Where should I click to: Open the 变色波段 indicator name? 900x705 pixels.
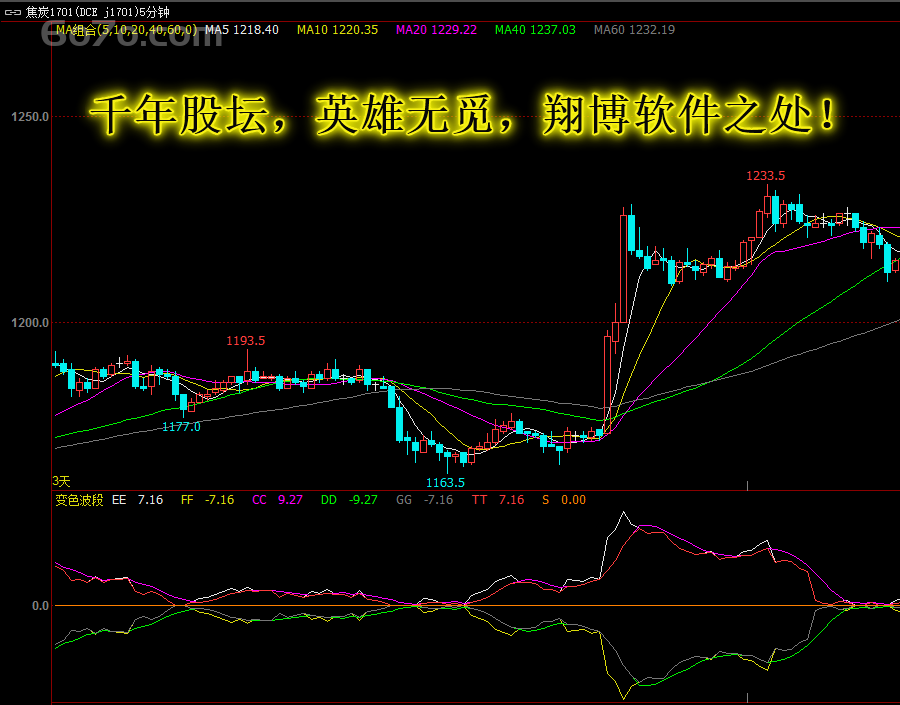pos(79,500)
